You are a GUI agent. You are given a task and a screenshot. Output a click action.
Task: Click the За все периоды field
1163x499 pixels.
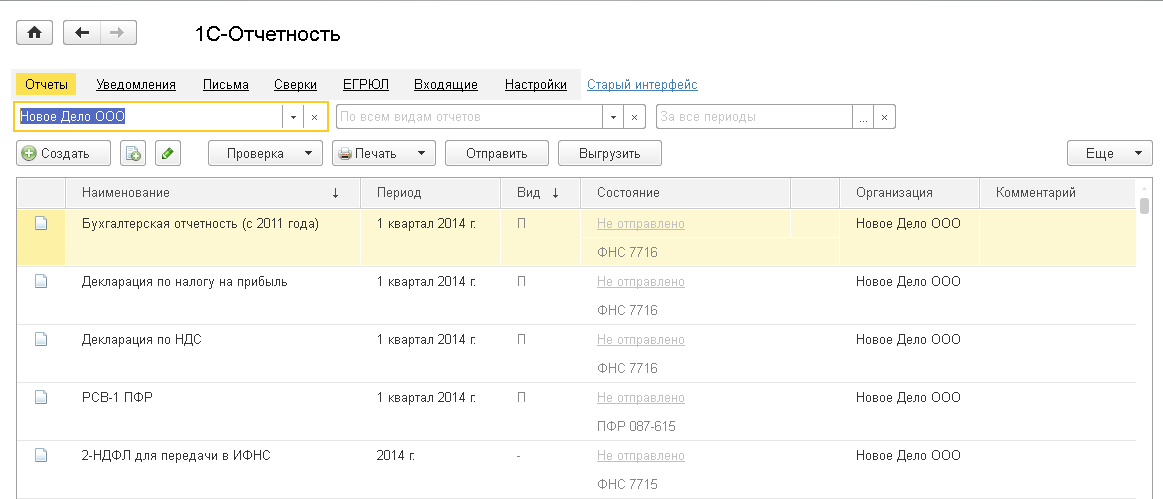point(754,117)
